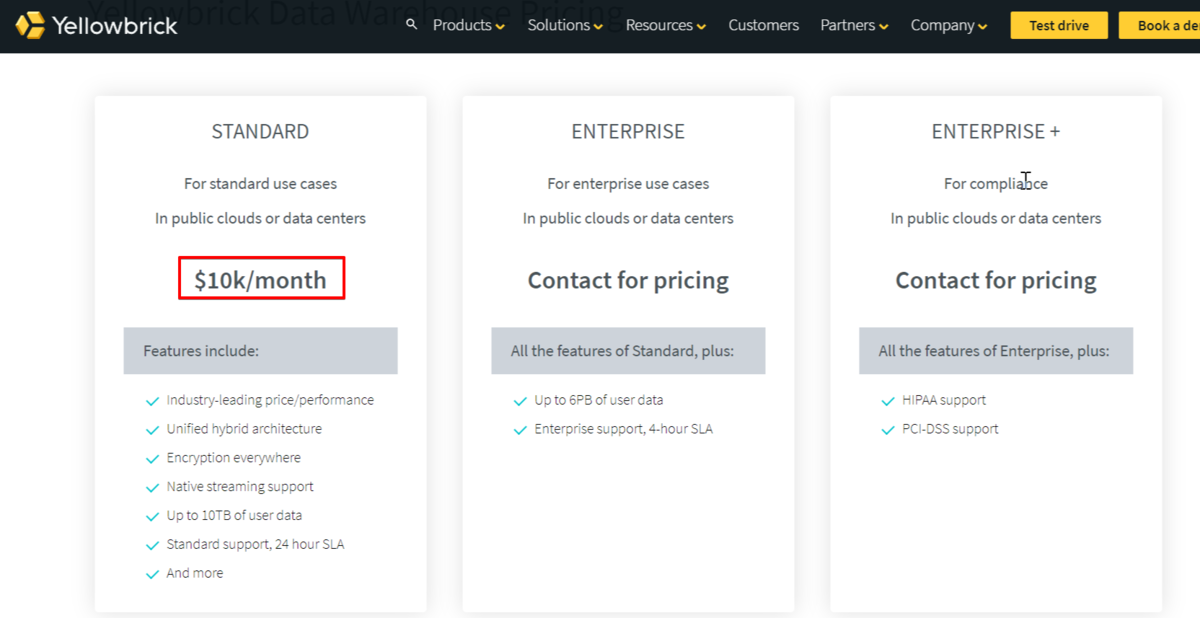Click checkmark beside Native streaming support
The image size is (1200, 618).
pyautogui.click(x=153, y=488)
